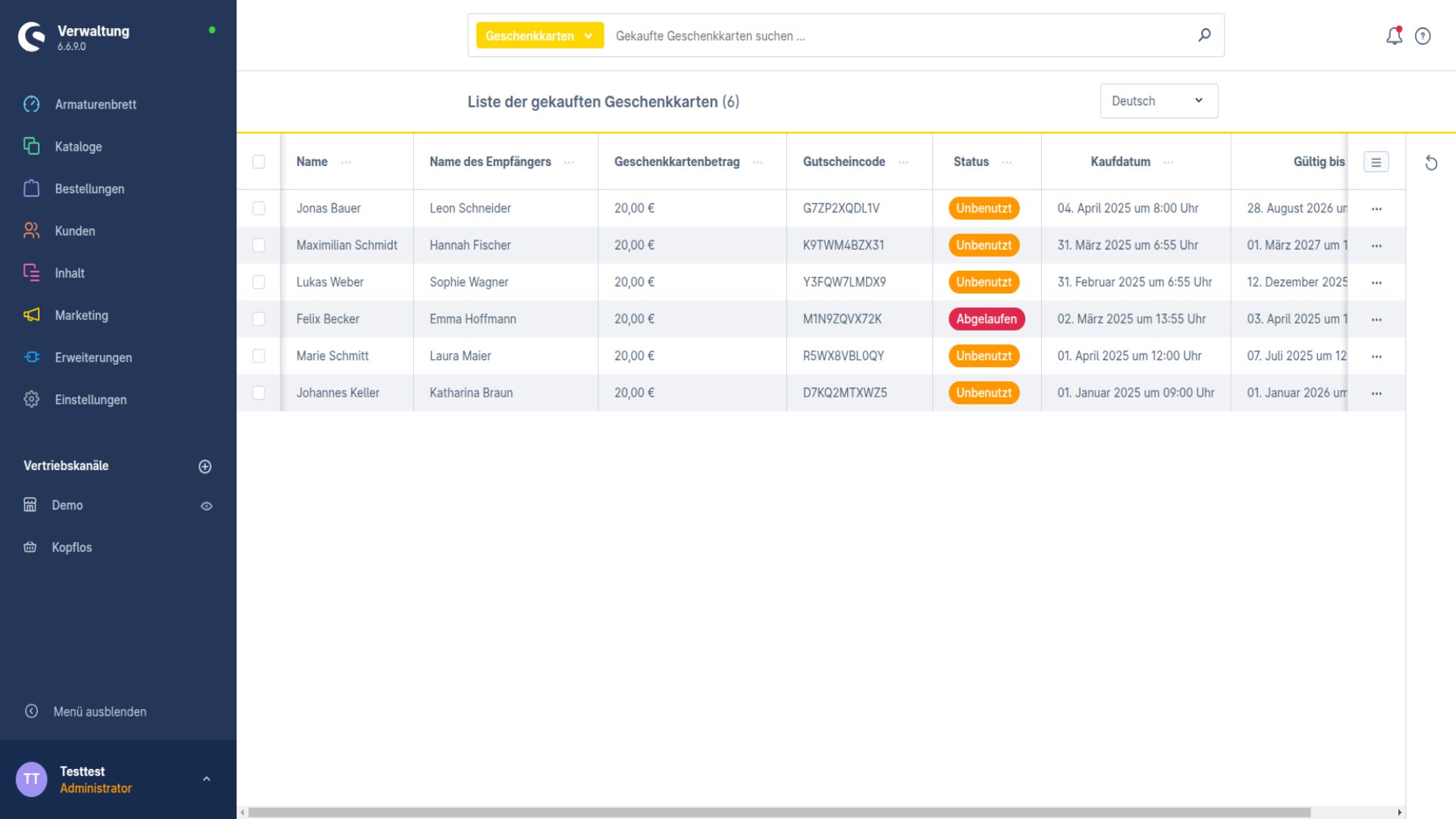Click the Erweiterungen plug icon
This screenshot has height=819, width=1456.
click(31, 357)
